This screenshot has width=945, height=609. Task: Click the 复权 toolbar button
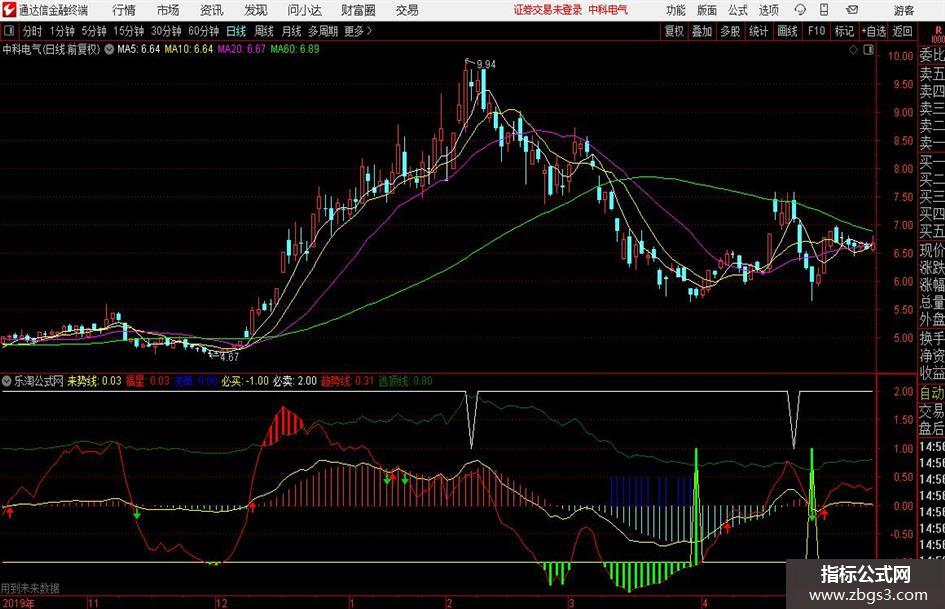[x=673, y=31]
